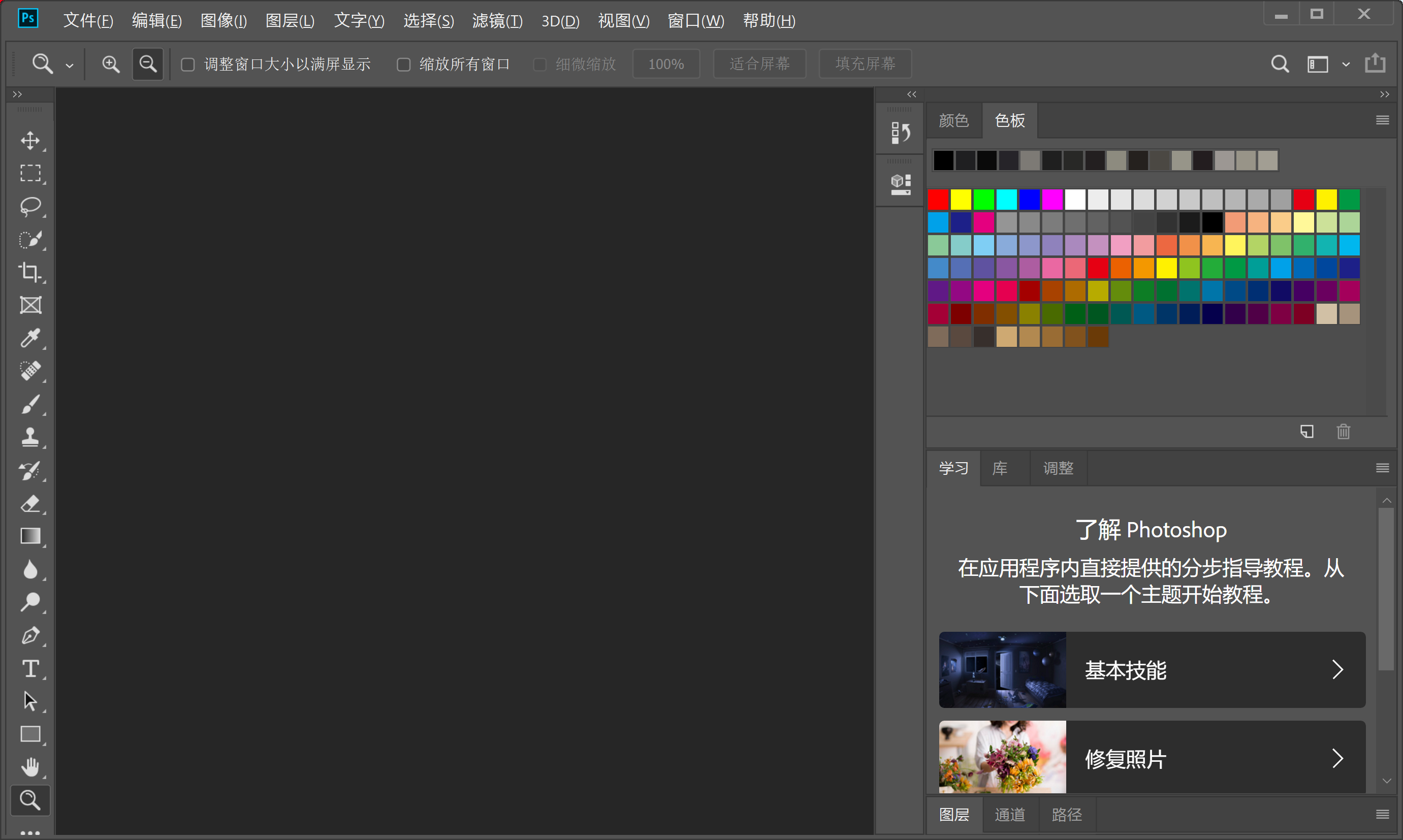1403x840 pixels.
Task: Open 修复照片 tutorial chevron arrow
Action: [1337, 758]
